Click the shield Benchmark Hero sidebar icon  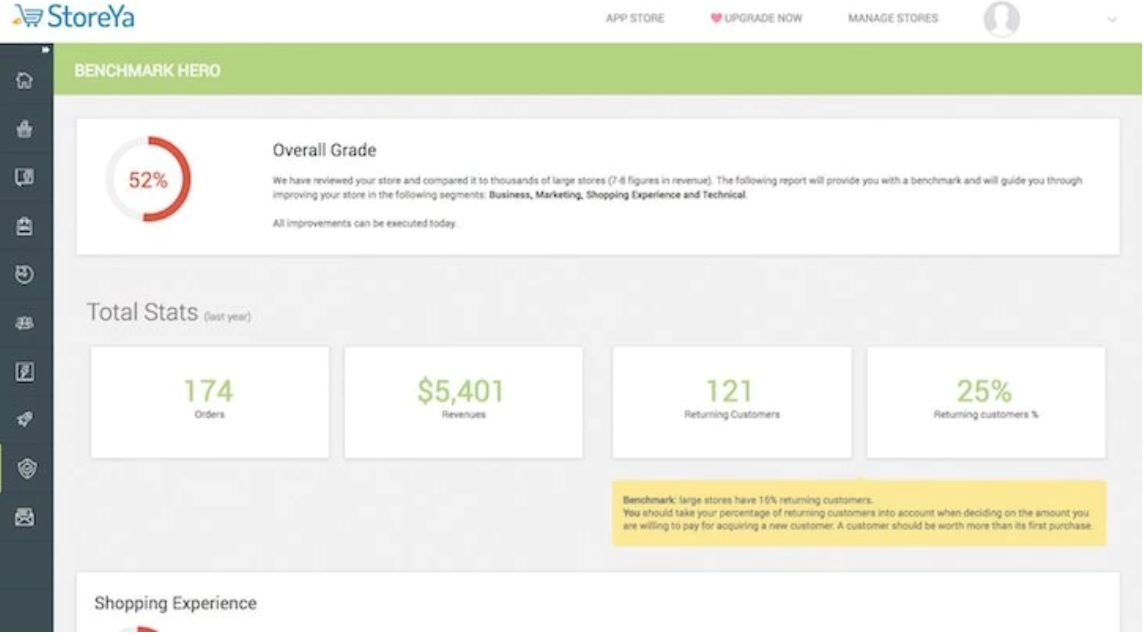(25, 468)
